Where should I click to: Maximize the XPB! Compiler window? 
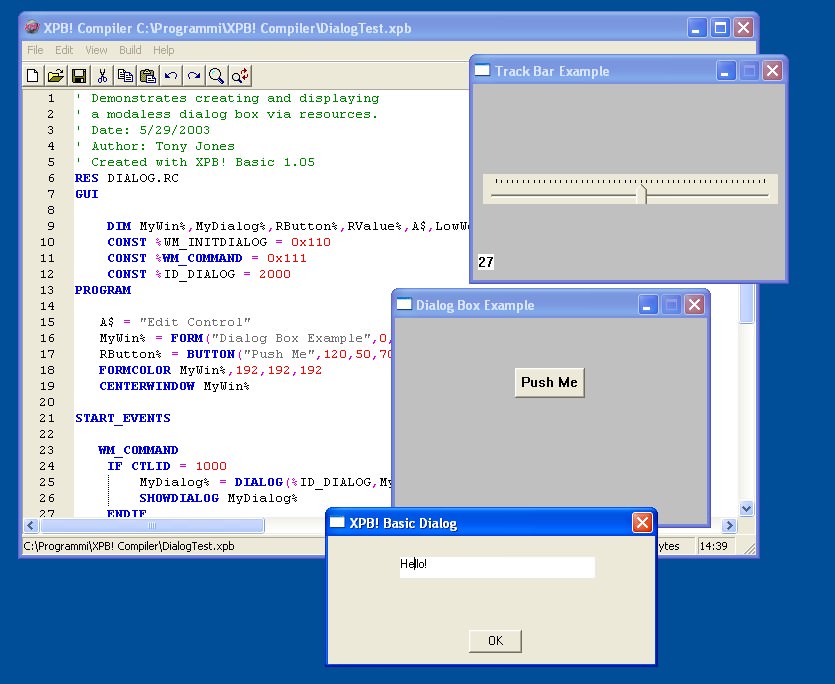(x=720, y=28)
